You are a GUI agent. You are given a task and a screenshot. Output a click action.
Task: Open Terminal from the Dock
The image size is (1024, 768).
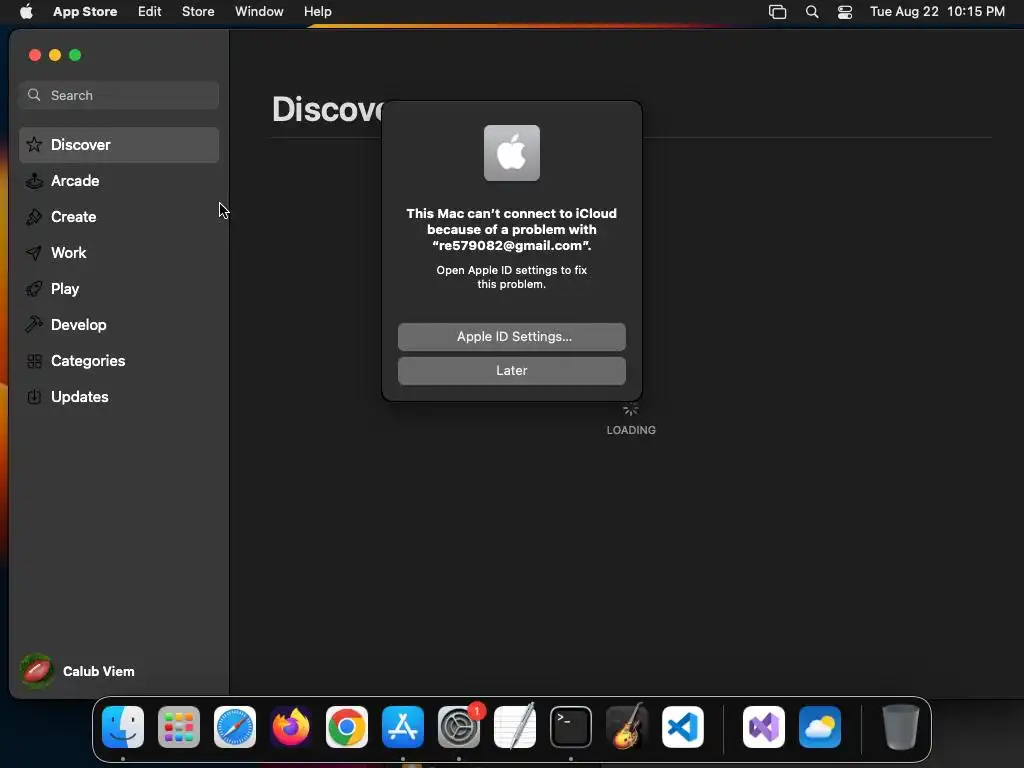pyautogui.click(x=571, y=727)
